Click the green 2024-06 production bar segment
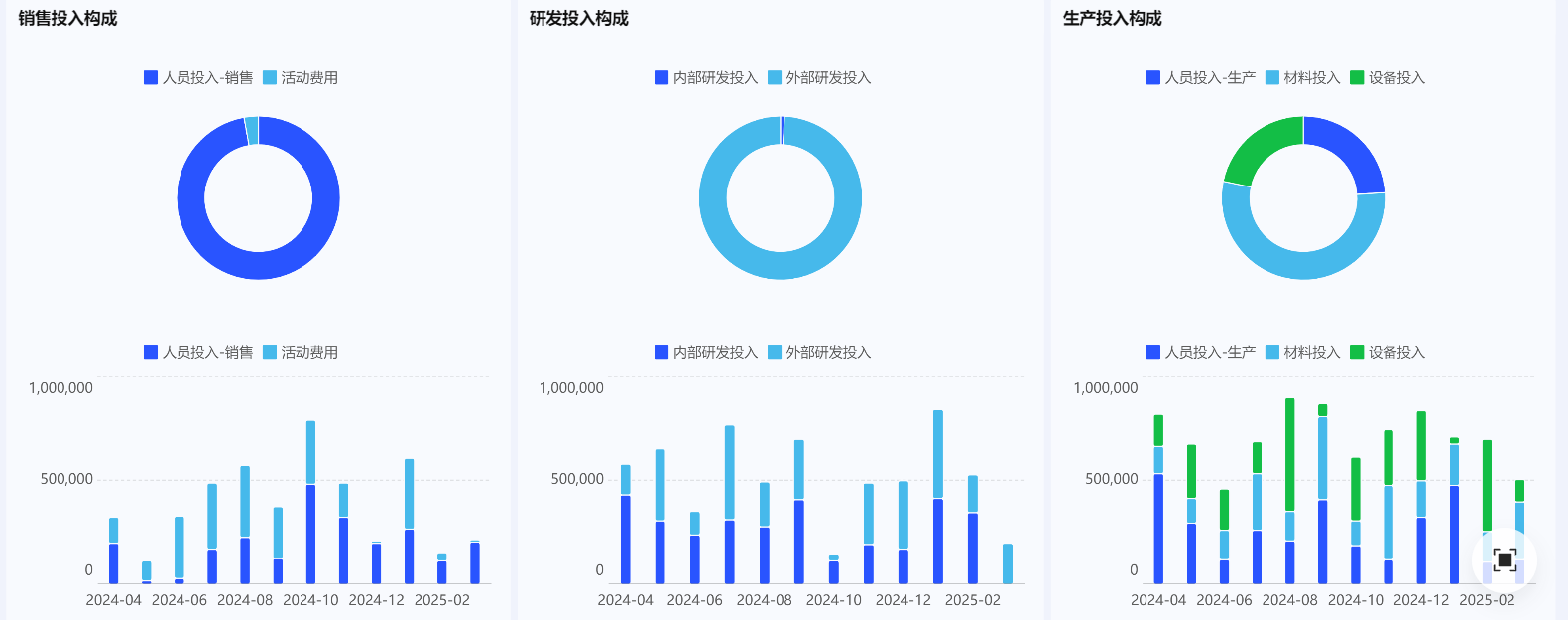This screenshot has height=620, width=1568. pos(1224,510)
